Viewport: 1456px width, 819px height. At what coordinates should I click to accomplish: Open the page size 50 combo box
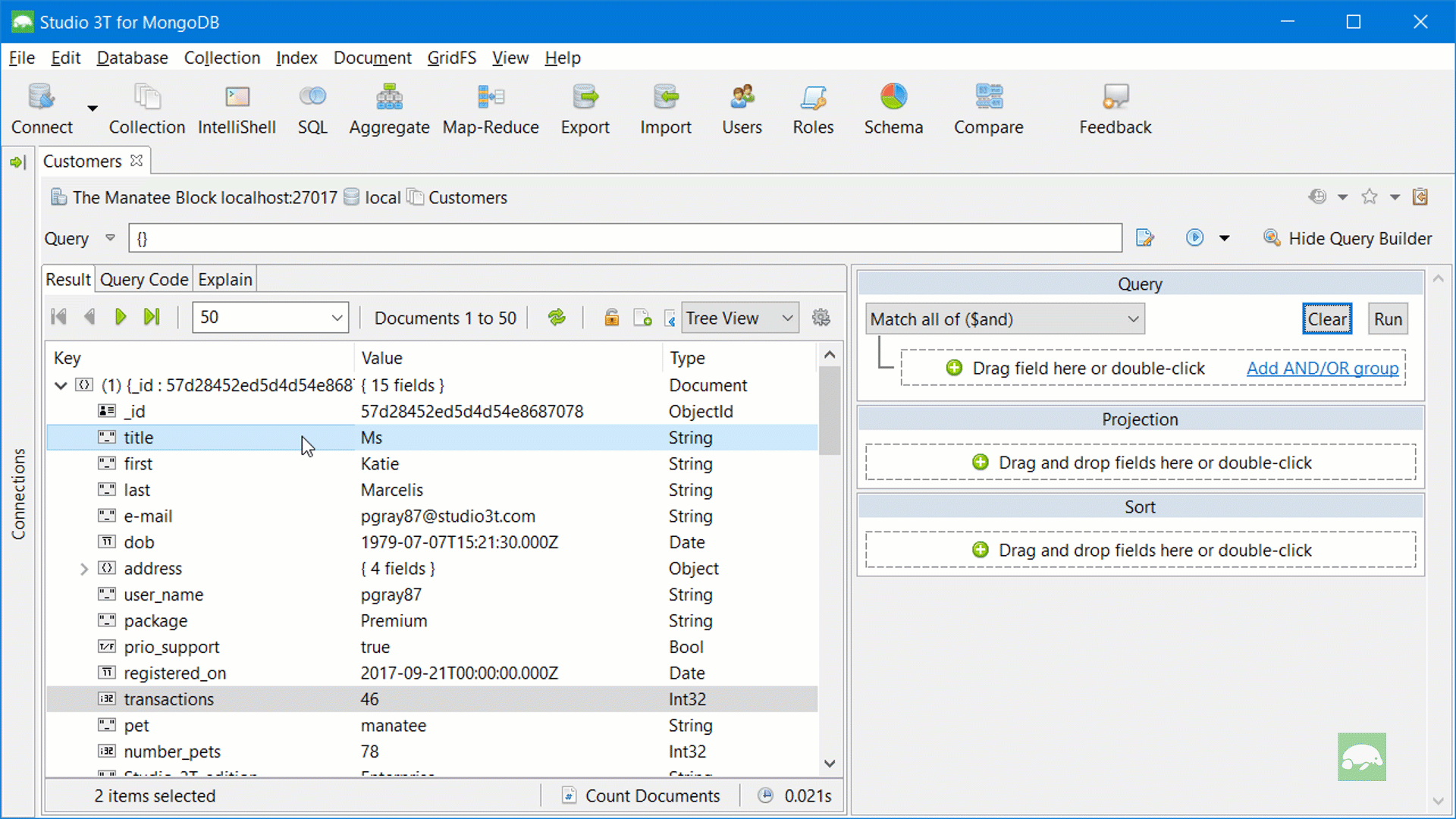(271, 317)
